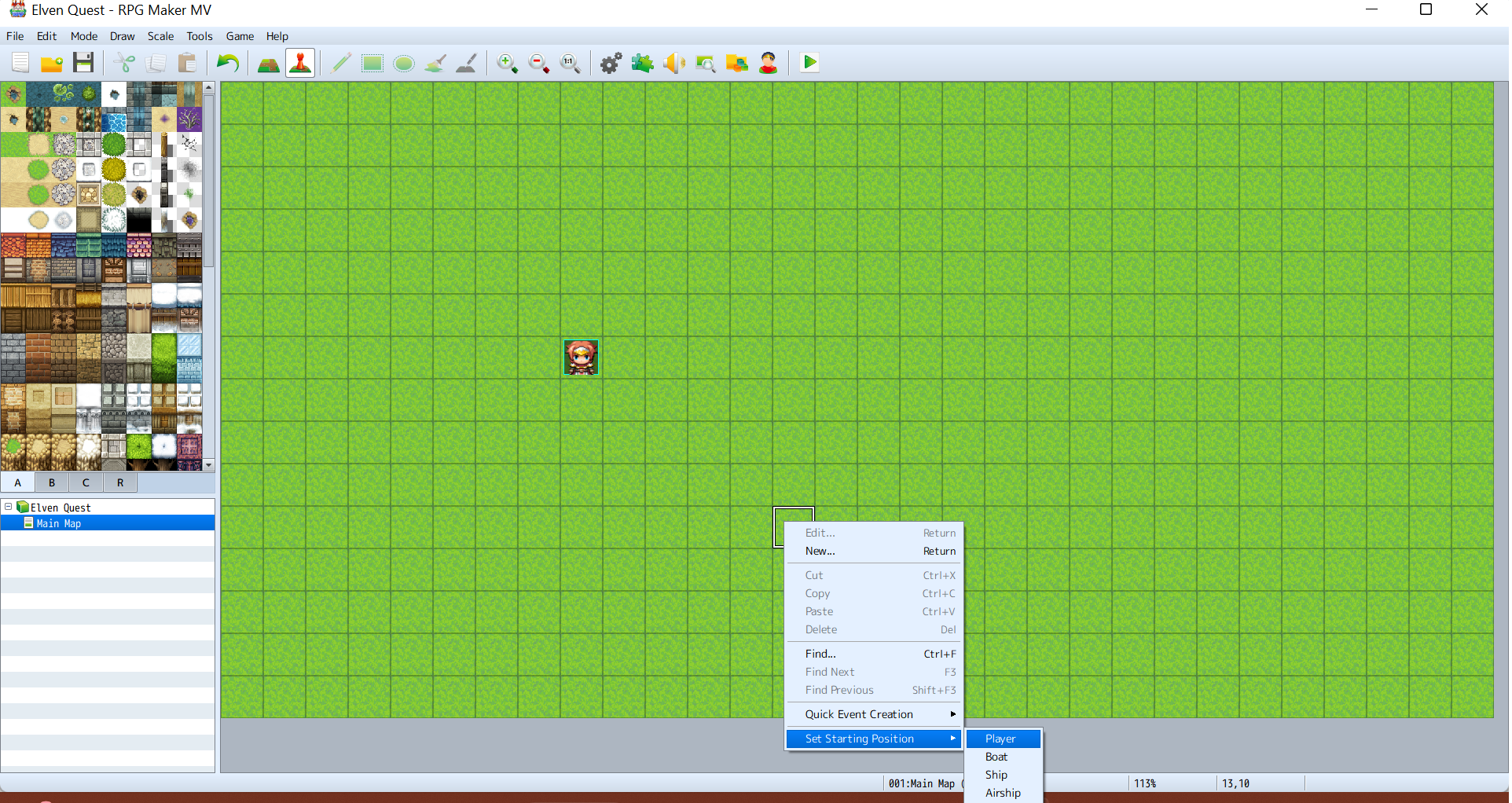Click the Cut scissors icon
The image size is (1512, 803).
tap(124, 63)
